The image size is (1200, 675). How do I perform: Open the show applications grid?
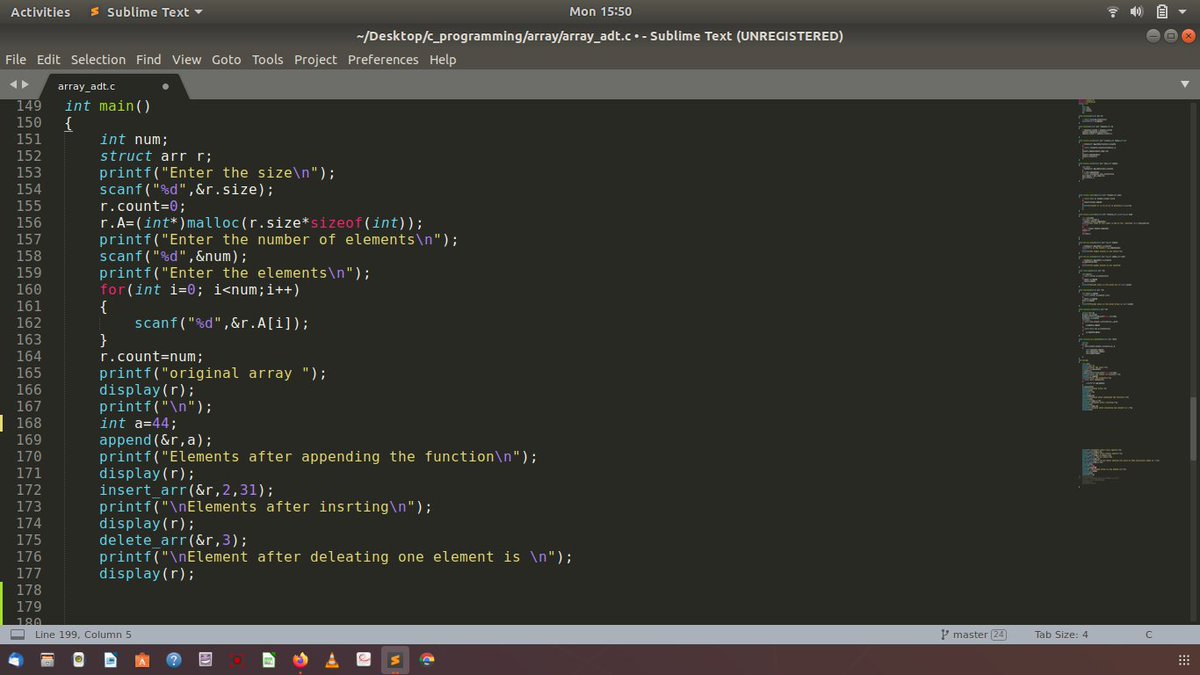click(x=1184, y=660)
